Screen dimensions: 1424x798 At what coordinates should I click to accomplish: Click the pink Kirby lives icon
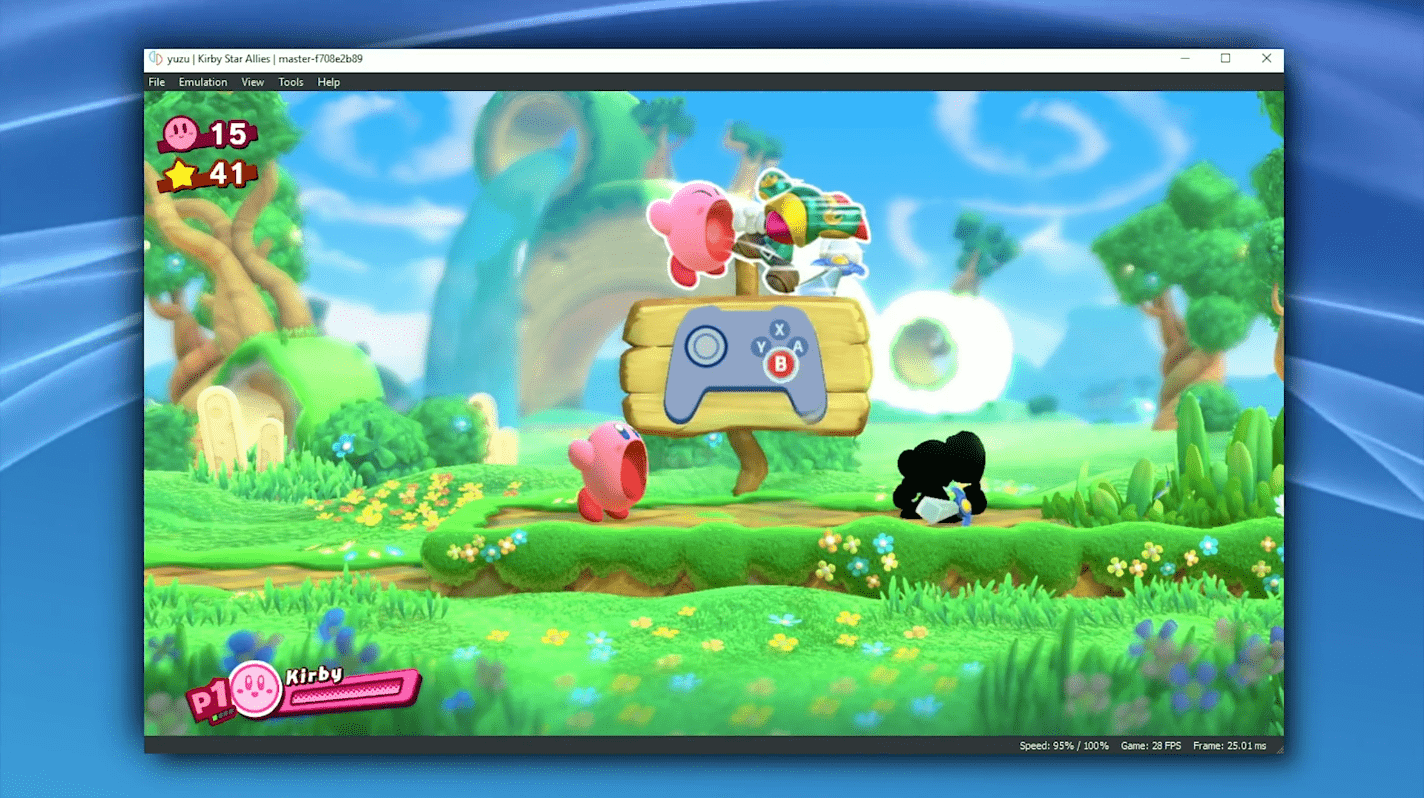(x=181, y=131)
